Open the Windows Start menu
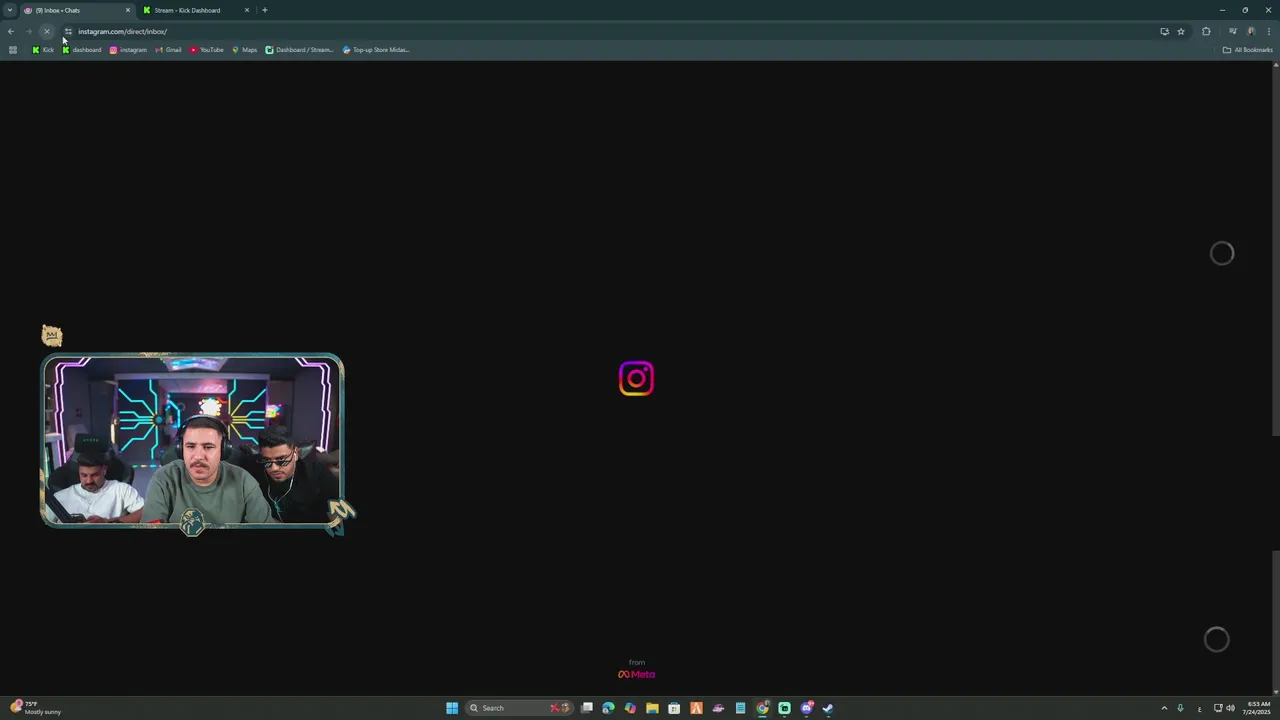This screenshot has width=1280, height=720. coord(452,708)
